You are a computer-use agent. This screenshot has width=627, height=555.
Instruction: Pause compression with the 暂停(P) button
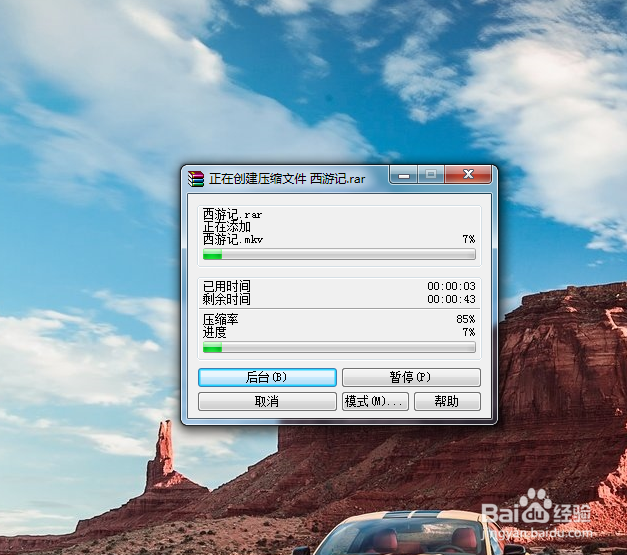411,377
